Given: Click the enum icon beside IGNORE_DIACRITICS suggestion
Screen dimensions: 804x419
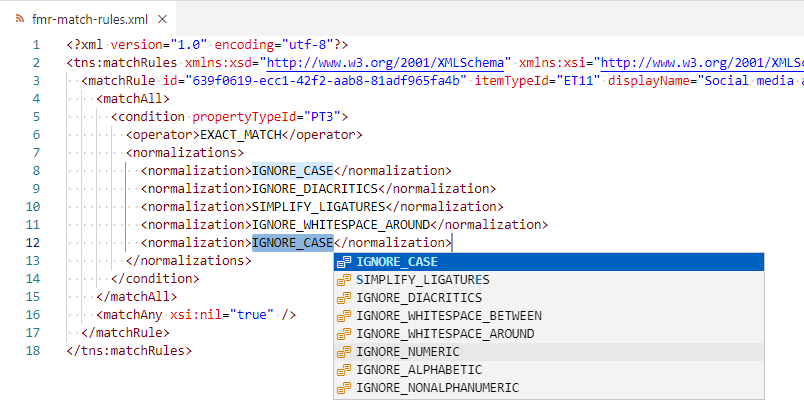Looking at the screenshot, I should pyautogui.click(x=344, y=298).
